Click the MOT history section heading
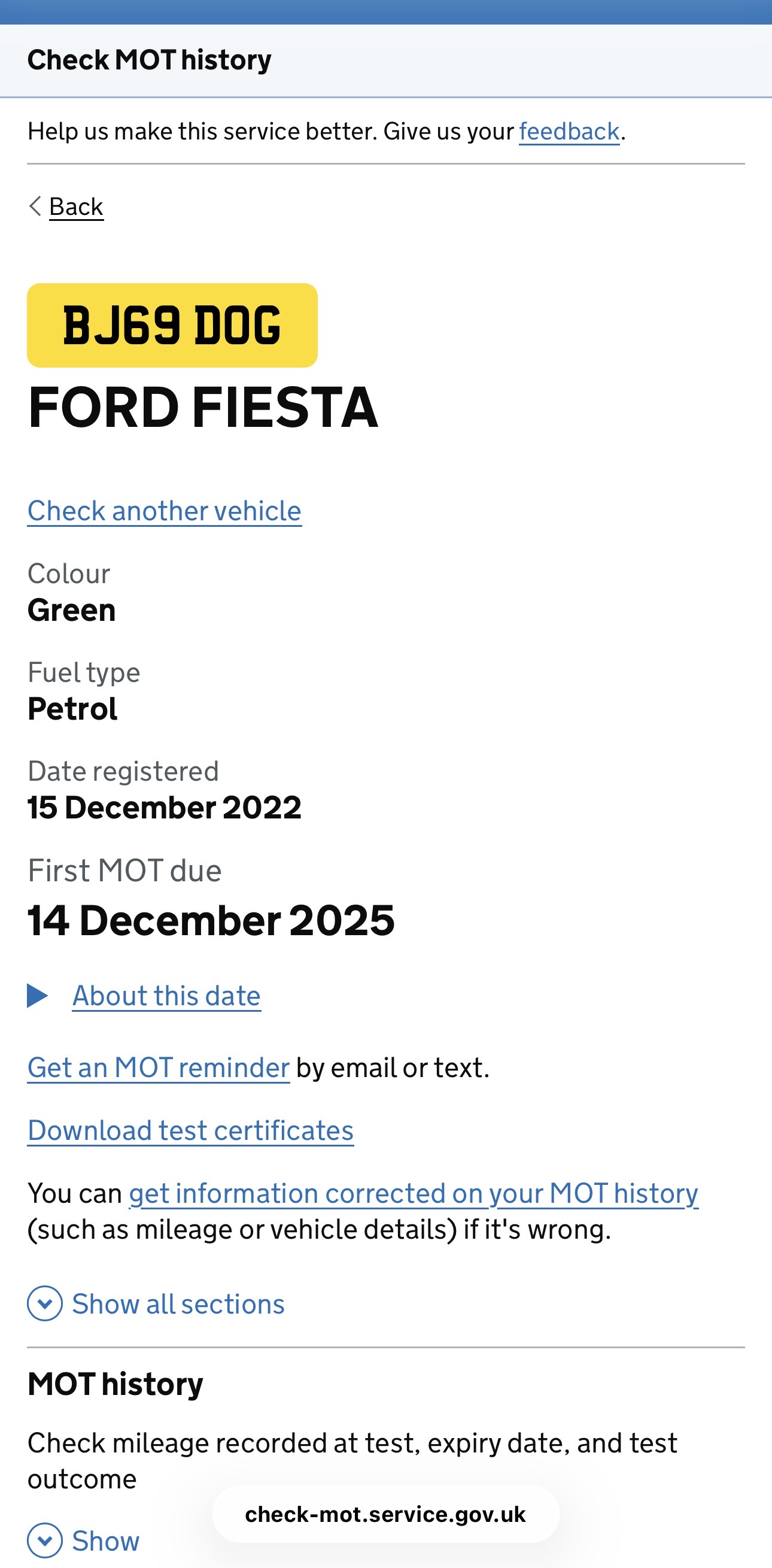Screen dimensions: 772x1568 (116, 1384)
